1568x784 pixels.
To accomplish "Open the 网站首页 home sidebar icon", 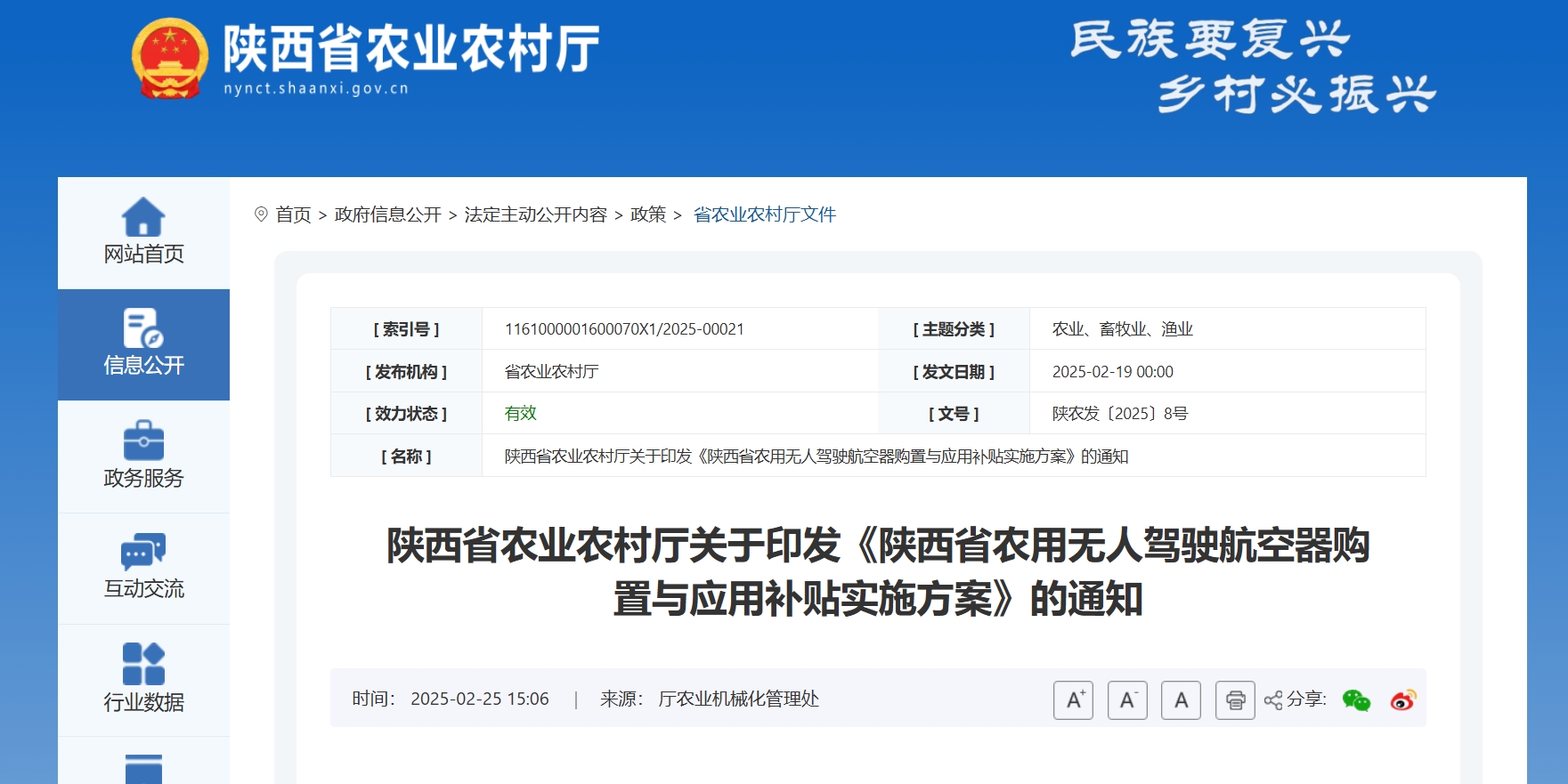I will click(x=143, y=217).
